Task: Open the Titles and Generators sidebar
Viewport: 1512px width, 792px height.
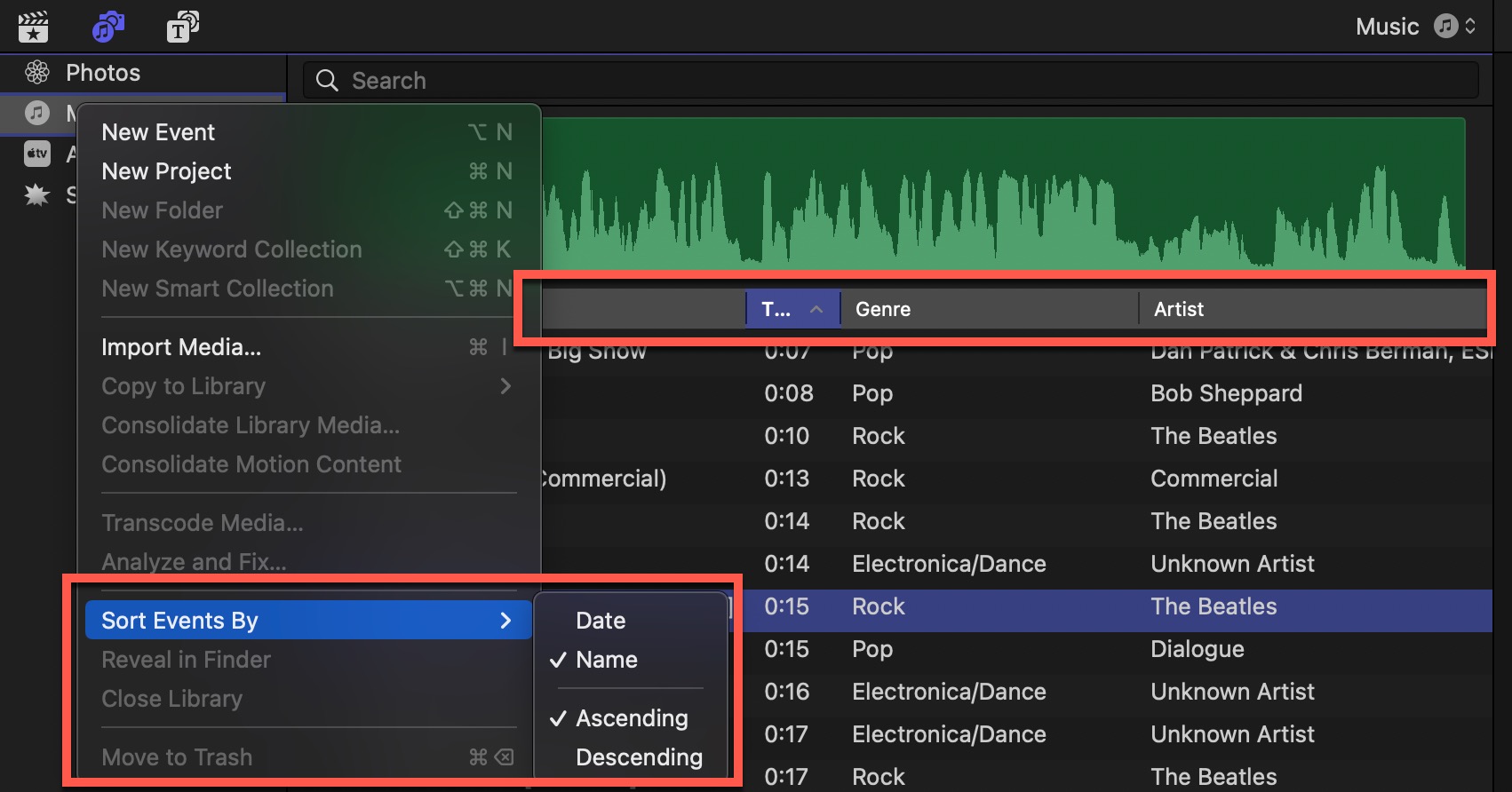Action: pyautogui.click(x=183, y=27)
